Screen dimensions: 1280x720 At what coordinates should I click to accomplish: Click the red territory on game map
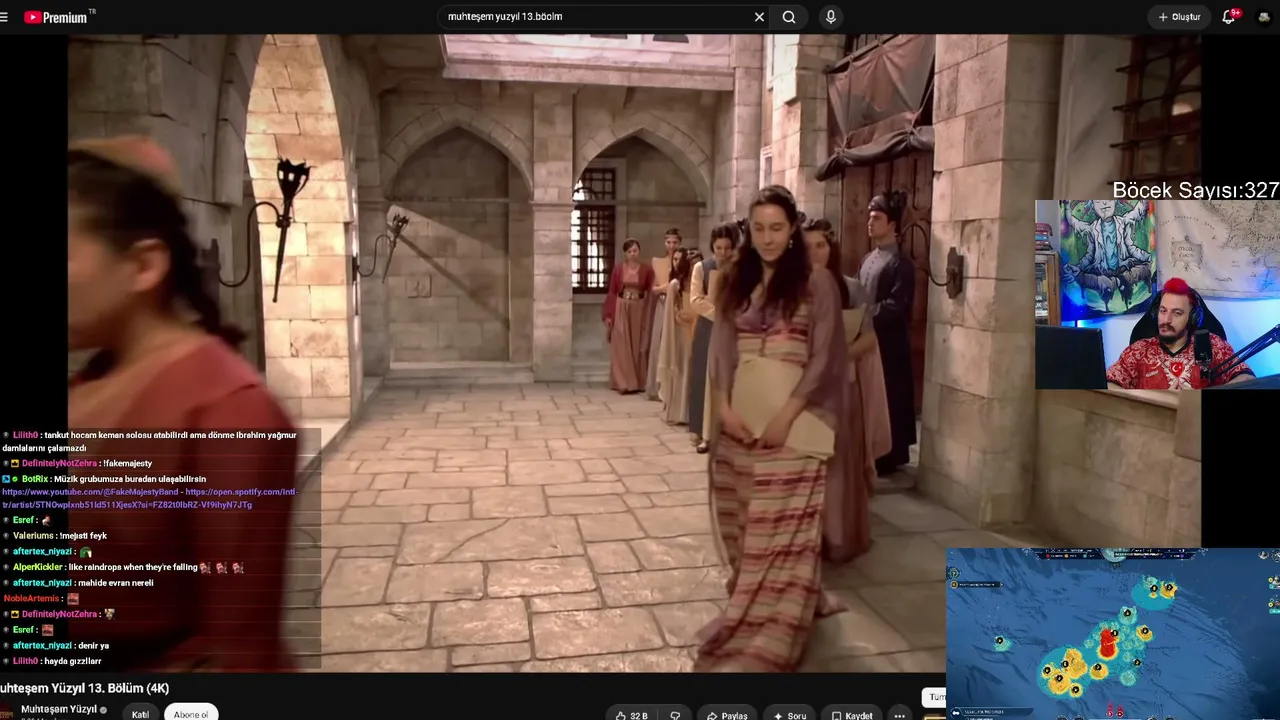(1108, 642)
